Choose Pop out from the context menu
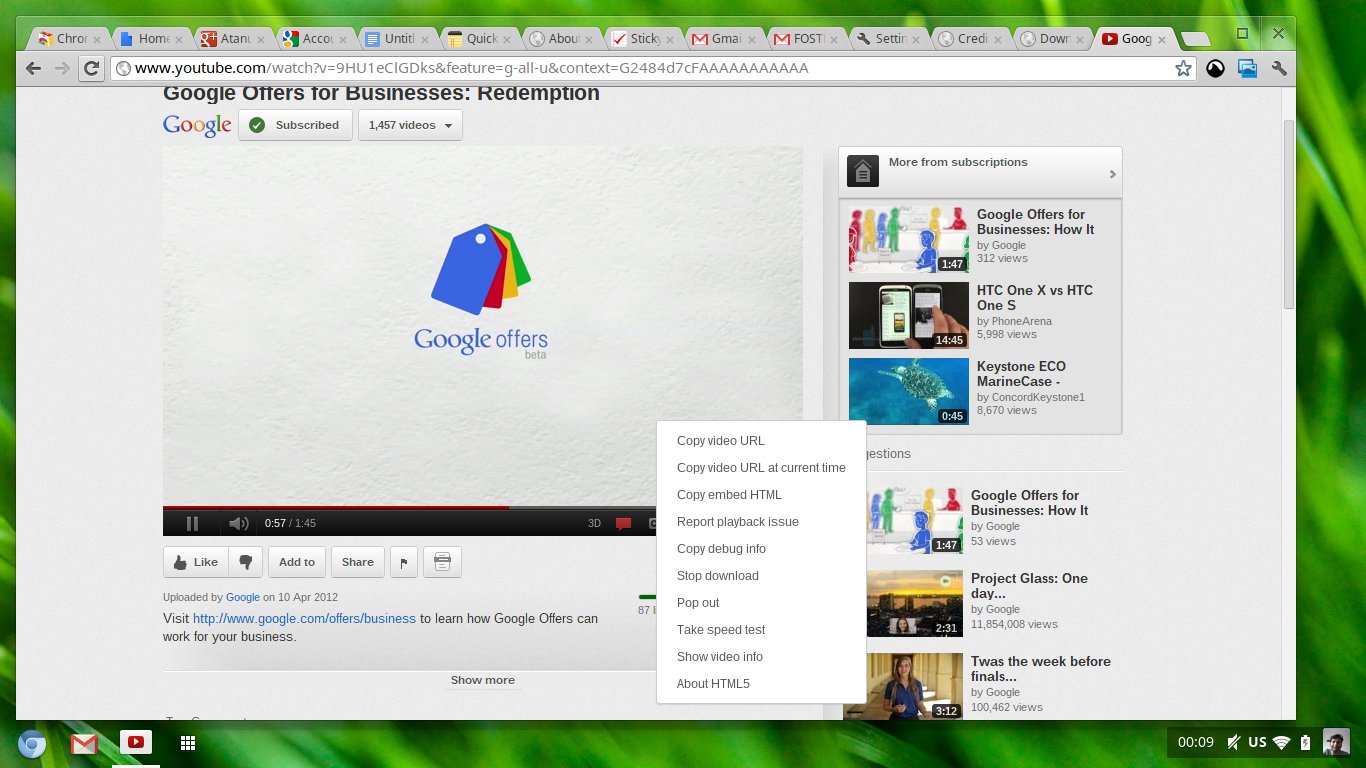The width and height of the screenshot is (1366, 768). pos(698,603)
